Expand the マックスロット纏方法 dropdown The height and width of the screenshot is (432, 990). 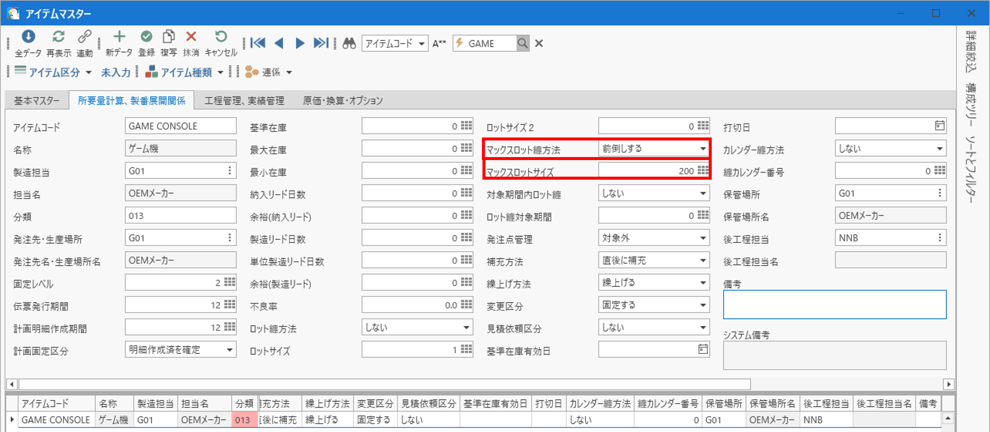pos(703,148)
